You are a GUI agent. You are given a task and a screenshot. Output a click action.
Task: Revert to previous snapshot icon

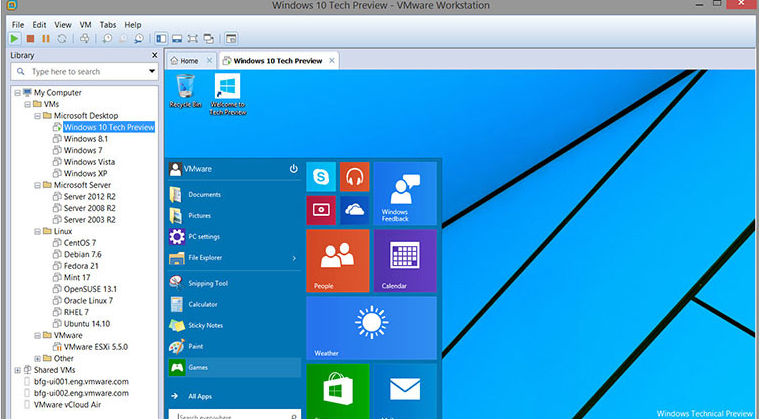(x=123, y=39)
